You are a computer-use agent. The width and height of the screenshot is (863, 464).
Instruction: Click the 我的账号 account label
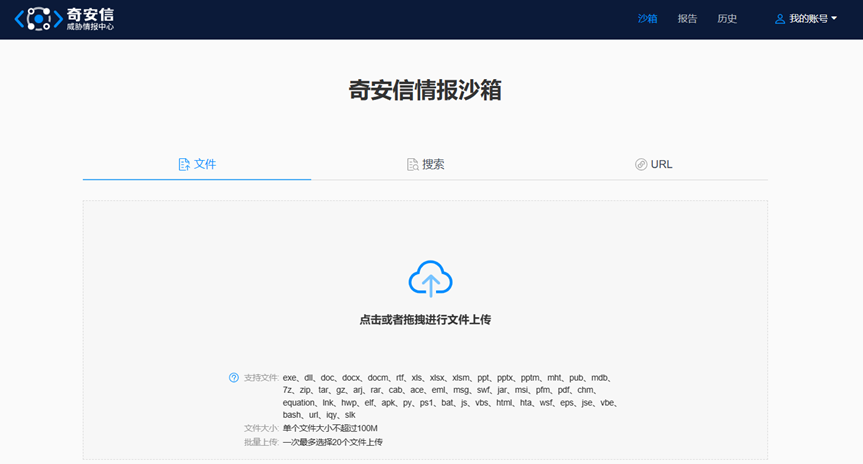coord(809,19)
